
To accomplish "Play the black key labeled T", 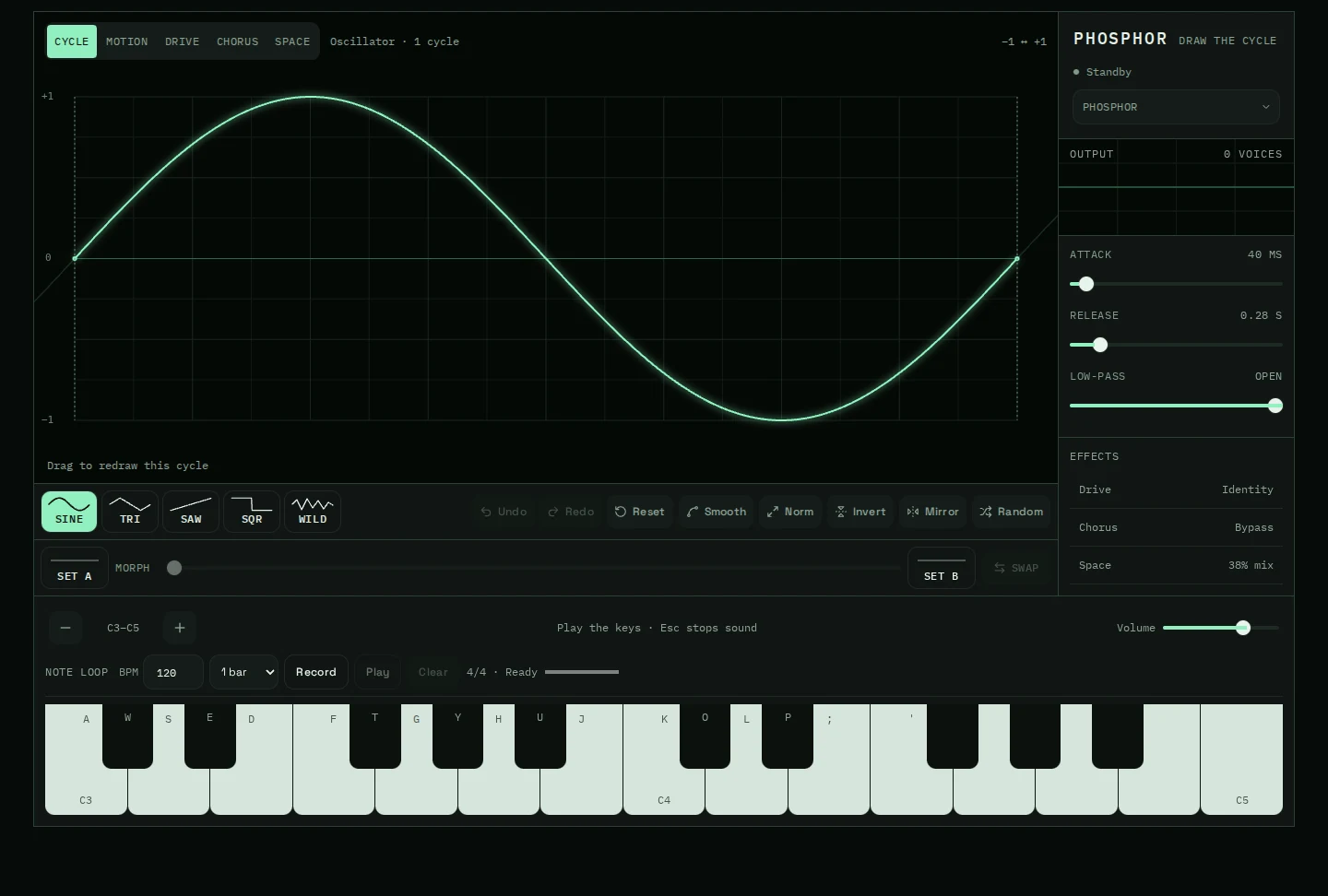I will click(375, 736).
